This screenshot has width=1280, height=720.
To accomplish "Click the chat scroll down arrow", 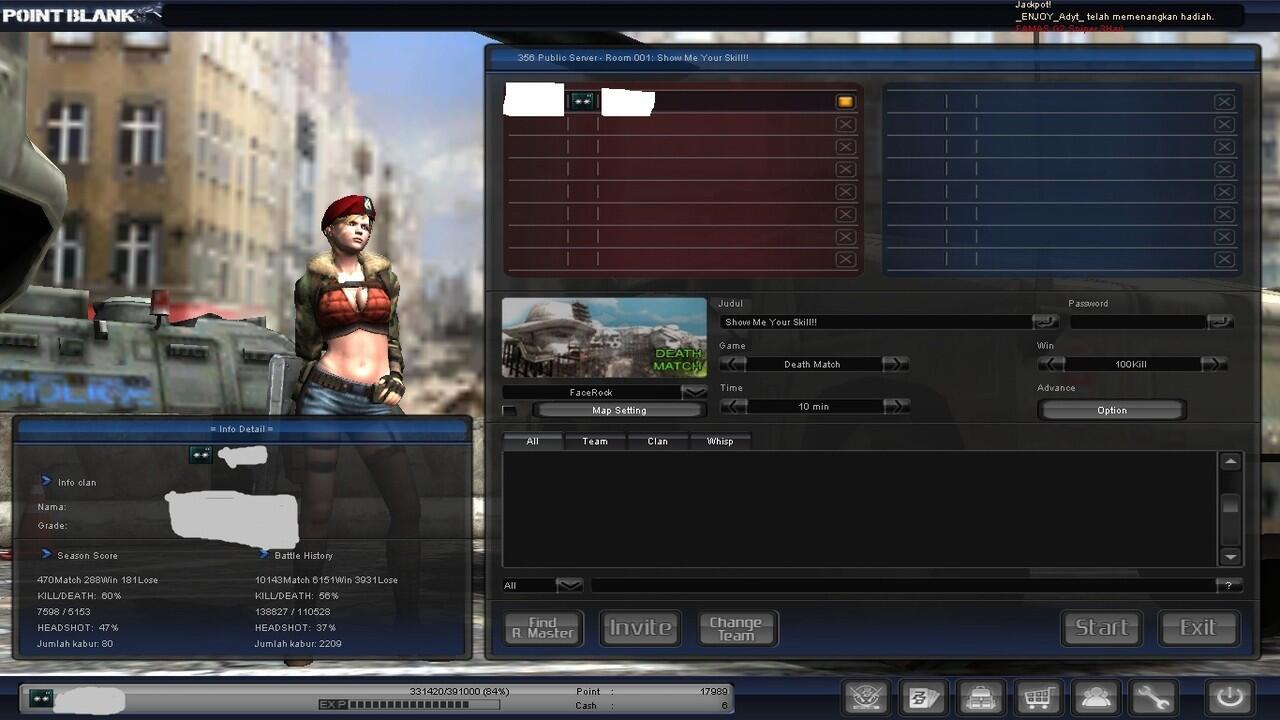I will point(1231,557).
